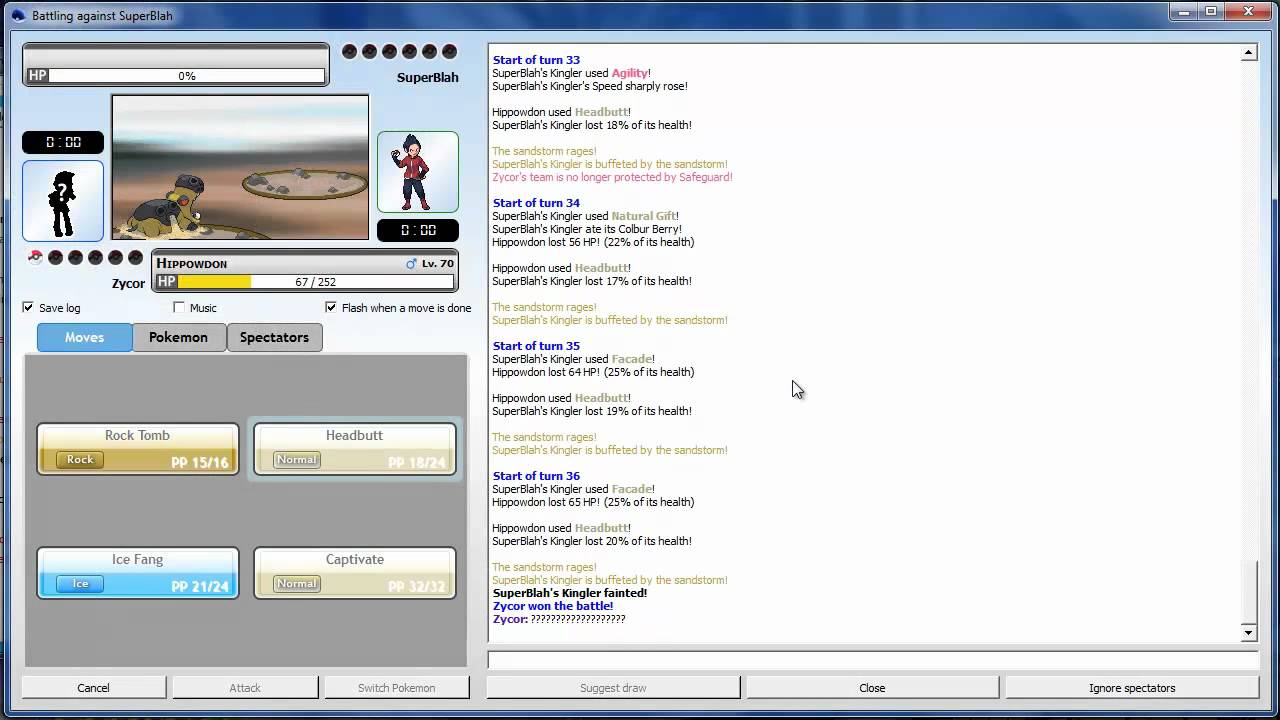Click the Lv. 70 level label

(438, 263)
